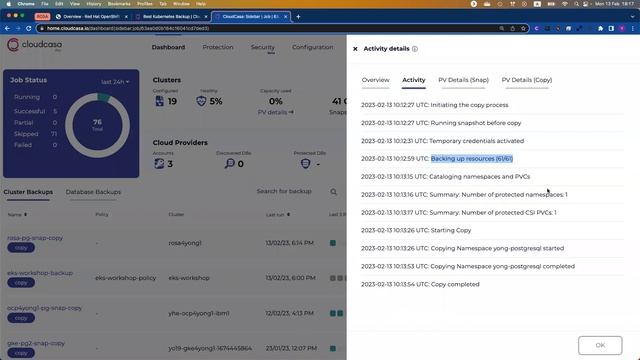The width and height of the screenshot is (640, 360).
Task: Sort backups by Last run column
Action: (278, 215)
